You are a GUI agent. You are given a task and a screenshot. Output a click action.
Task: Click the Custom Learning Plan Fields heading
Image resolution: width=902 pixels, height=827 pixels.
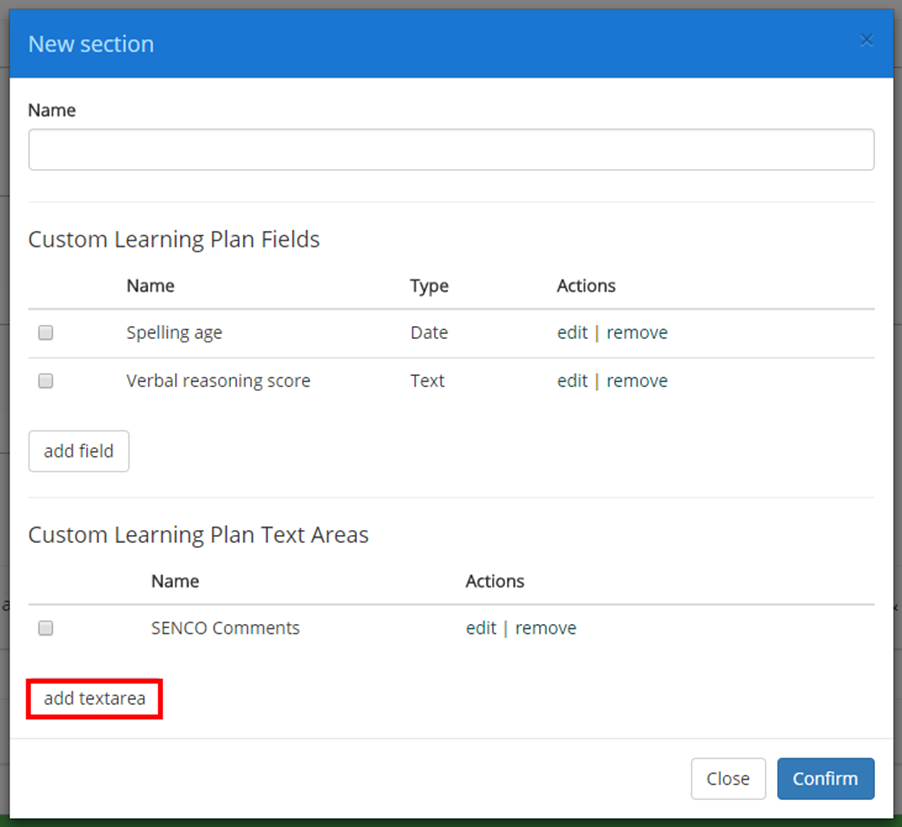tap(173, 239)
